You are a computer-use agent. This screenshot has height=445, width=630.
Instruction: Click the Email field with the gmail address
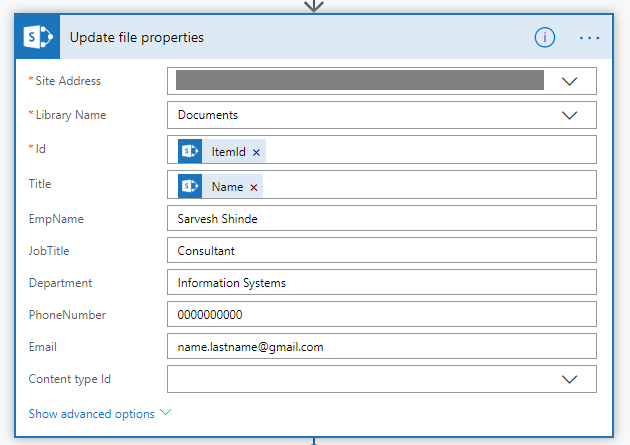click(381, 347)
